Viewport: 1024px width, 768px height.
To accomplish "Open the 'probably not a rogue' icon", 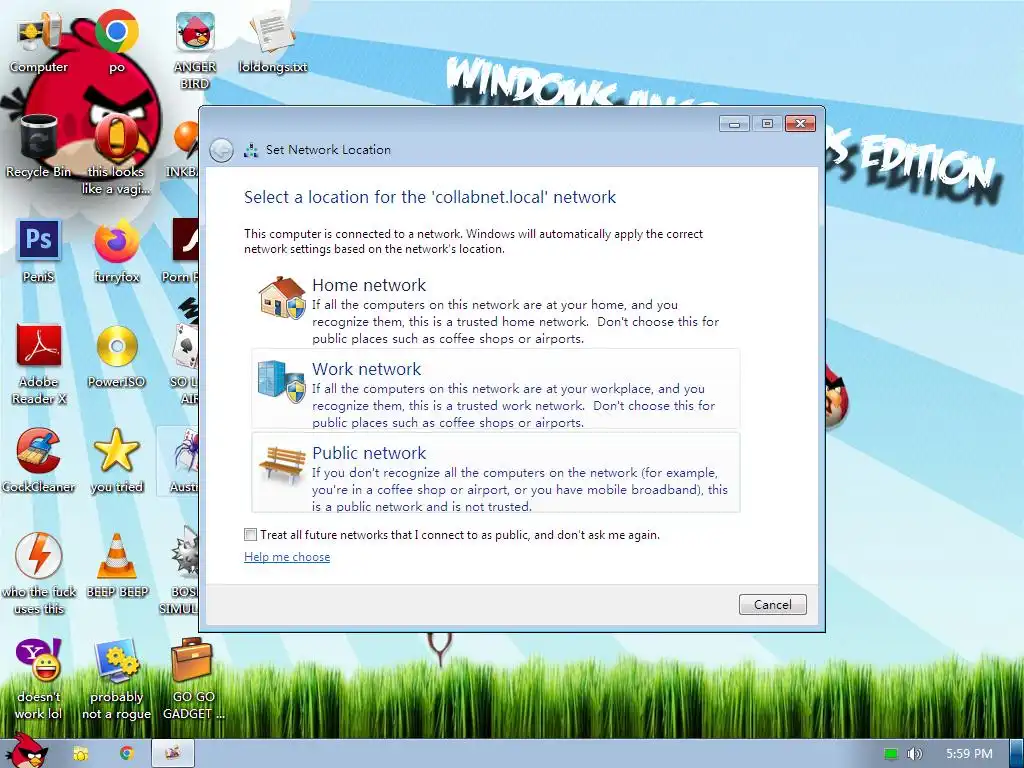I will click(x=117, y=678).
